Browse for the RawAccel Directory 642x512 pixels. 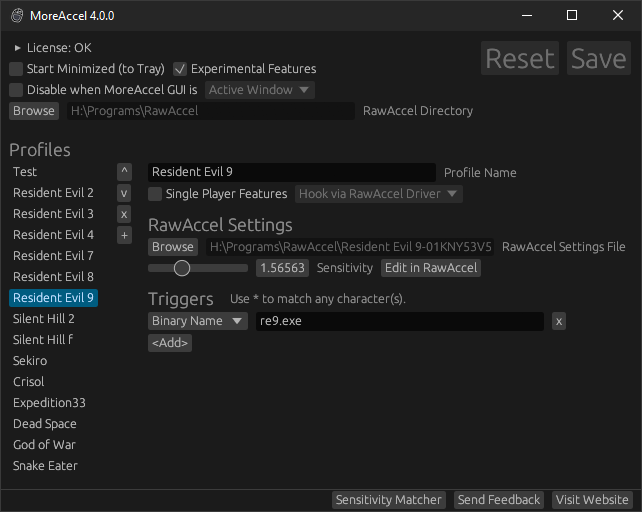click(34, 111)
